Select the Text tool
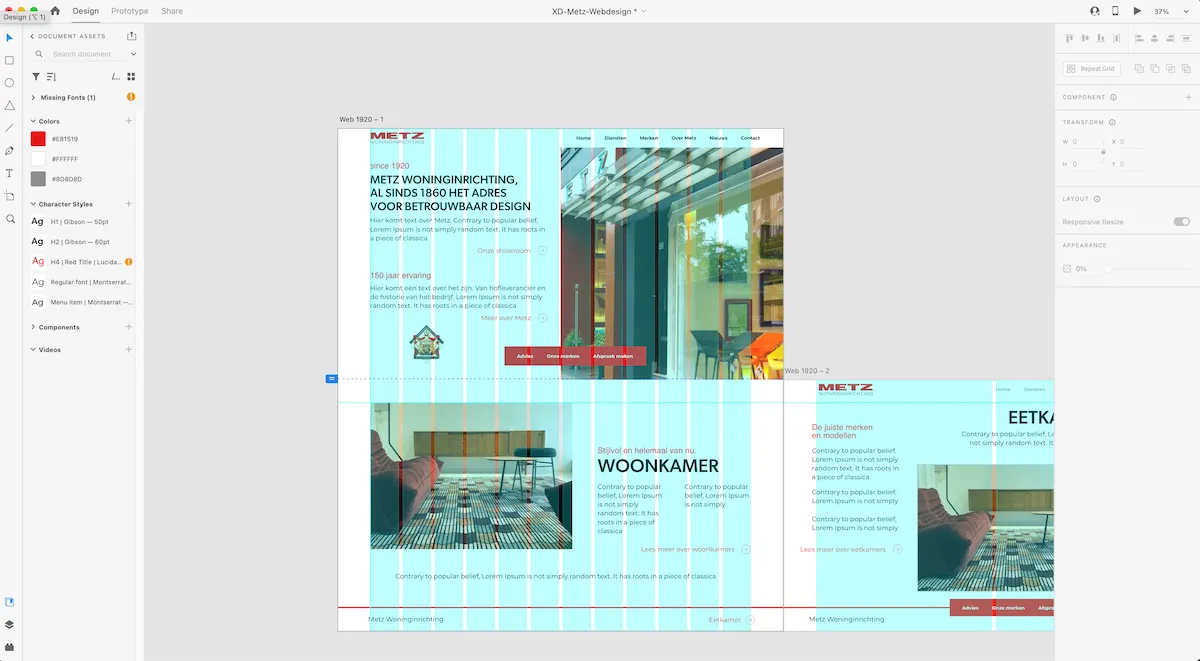 pos(10,173)
